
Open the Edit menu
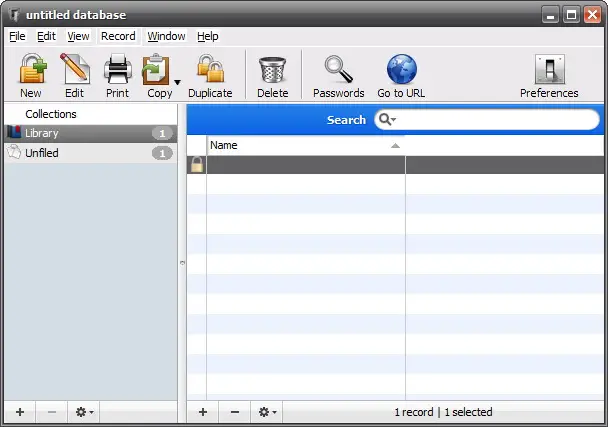point(46,36)
